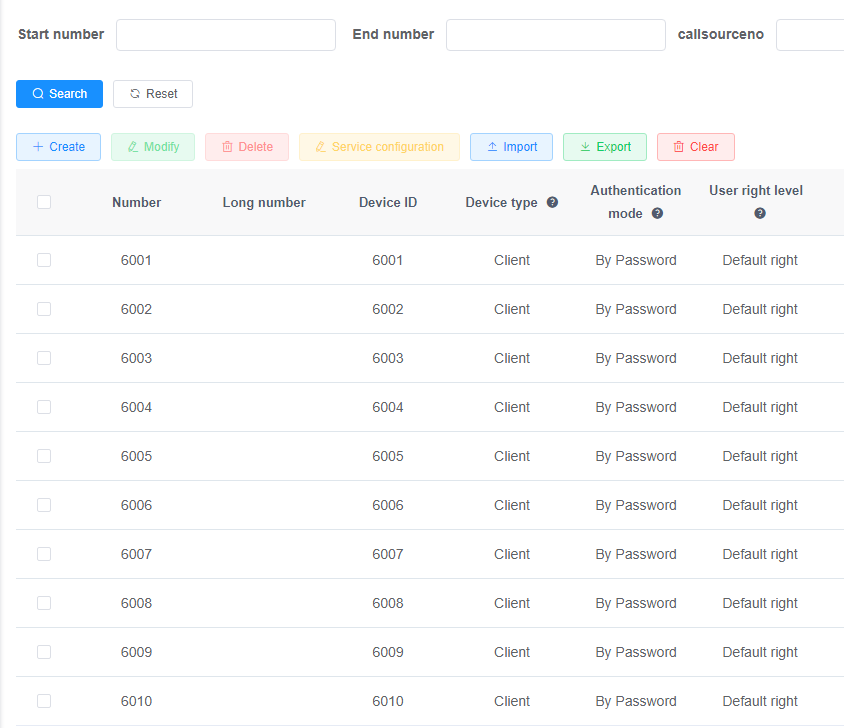Click "Default right" in row 6004
844x728 pixels.
coord(760,407)
